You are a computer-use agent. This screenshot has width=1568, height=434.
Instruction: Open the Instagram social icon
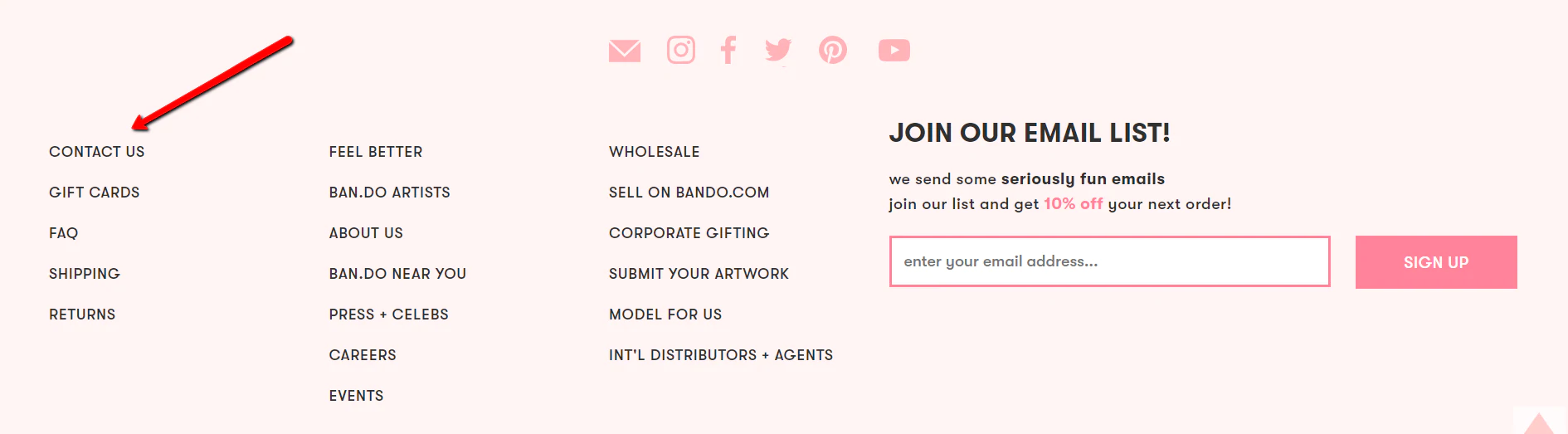(x=680, y=51)
